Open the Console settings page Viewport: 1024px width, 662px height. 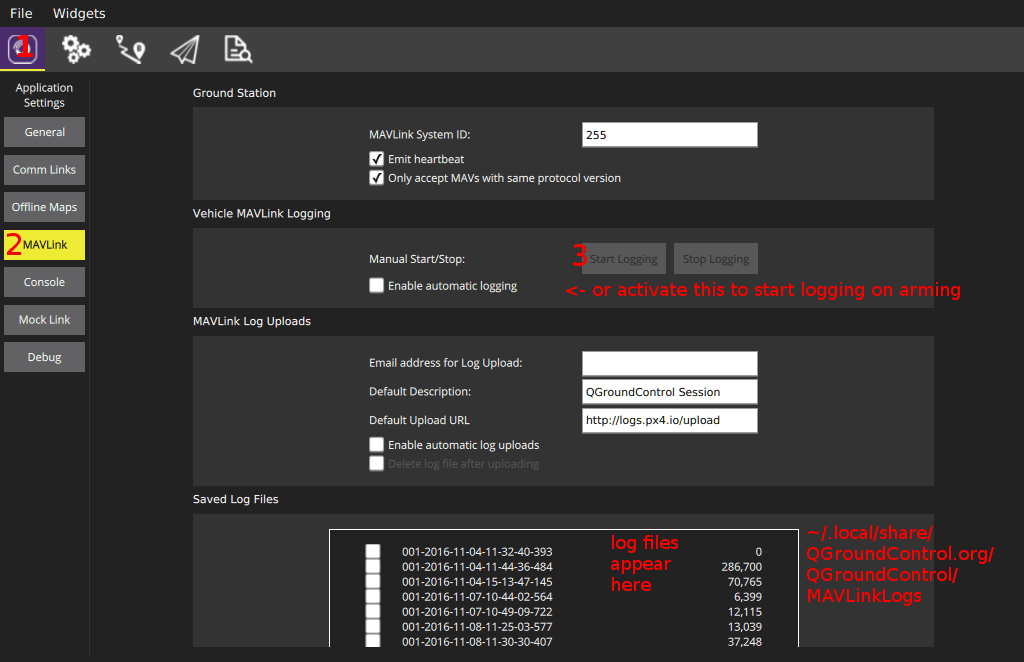tap(44, 282)
